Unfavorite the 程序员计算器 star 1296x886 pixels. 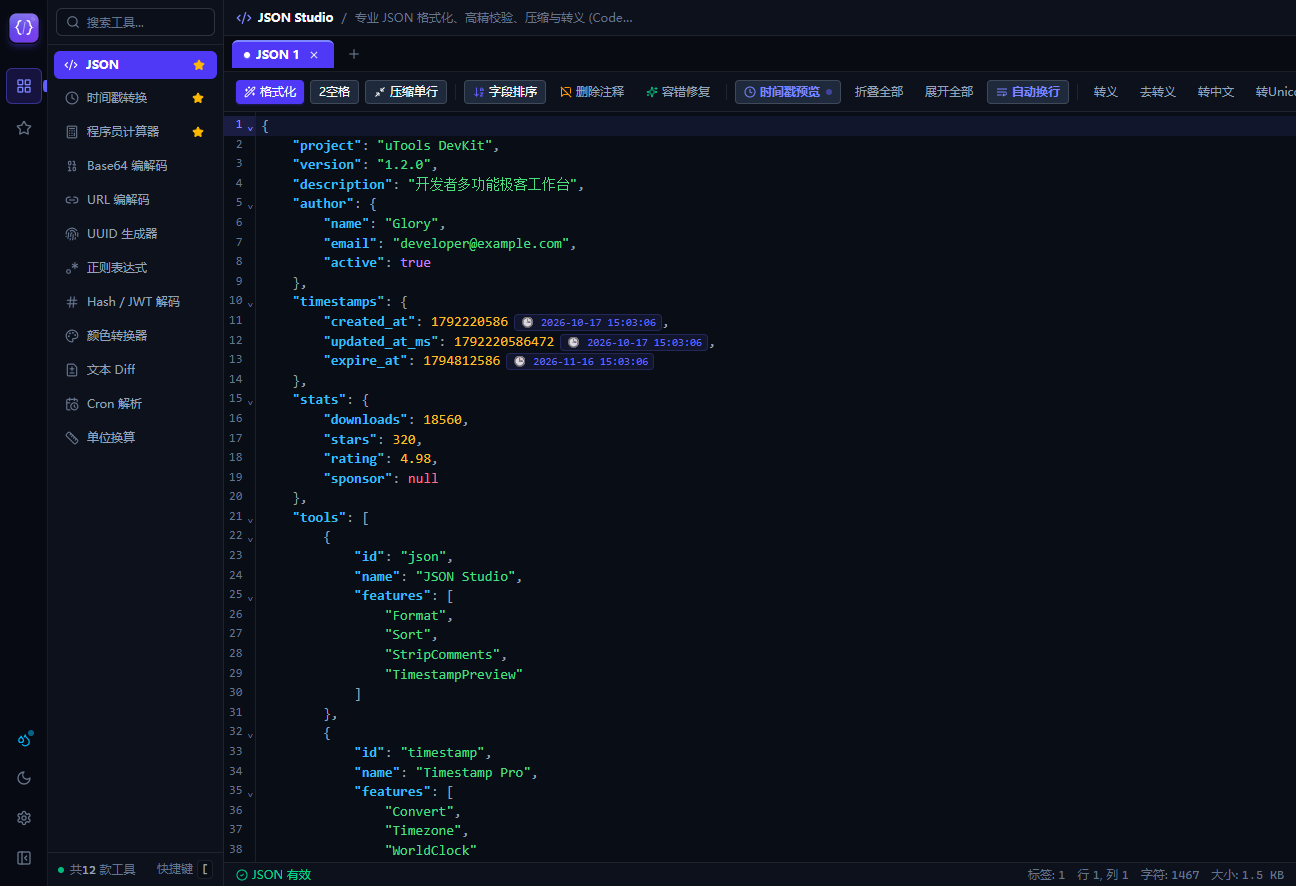[x=198, y=132]
